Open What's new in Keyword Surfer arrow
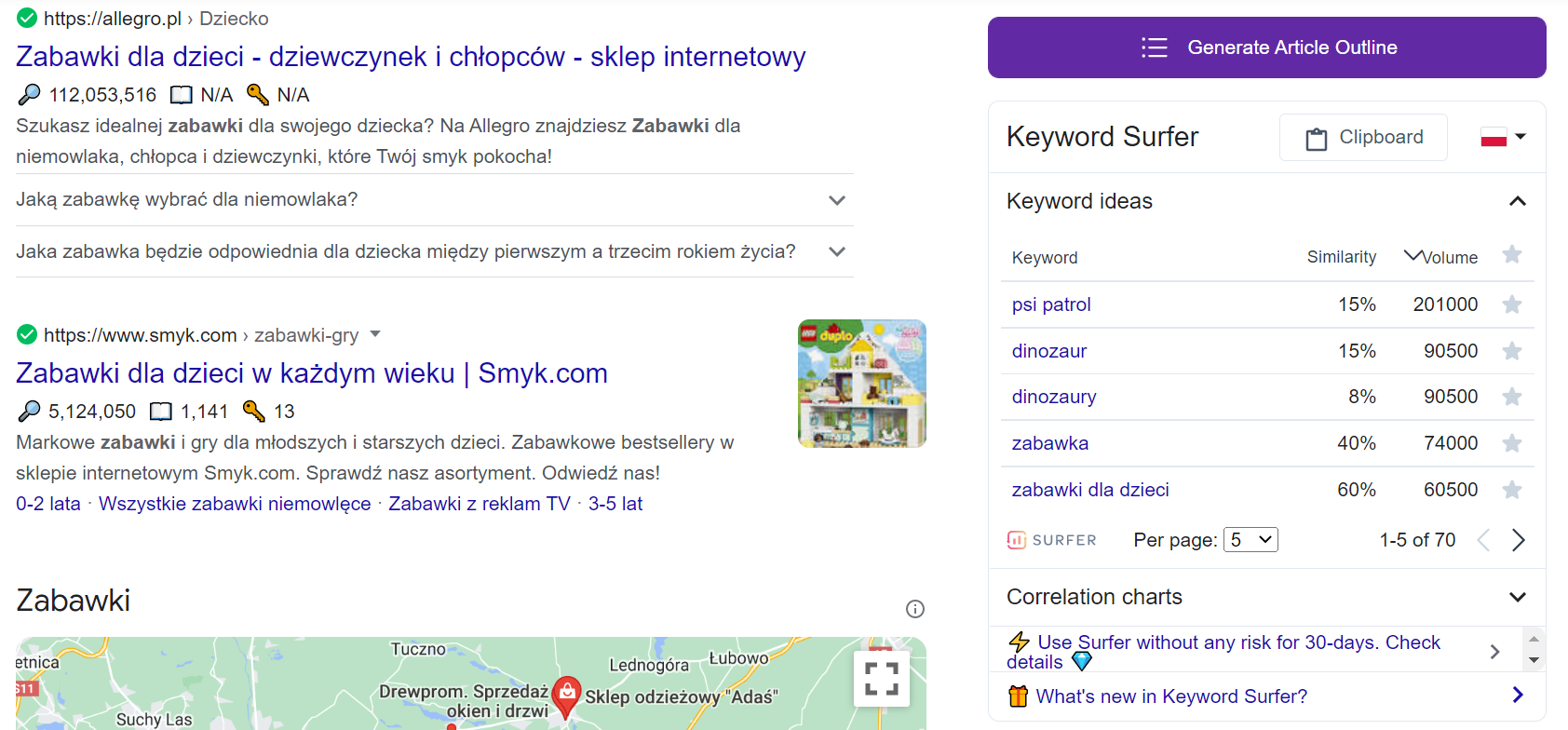 [1518, 695]
